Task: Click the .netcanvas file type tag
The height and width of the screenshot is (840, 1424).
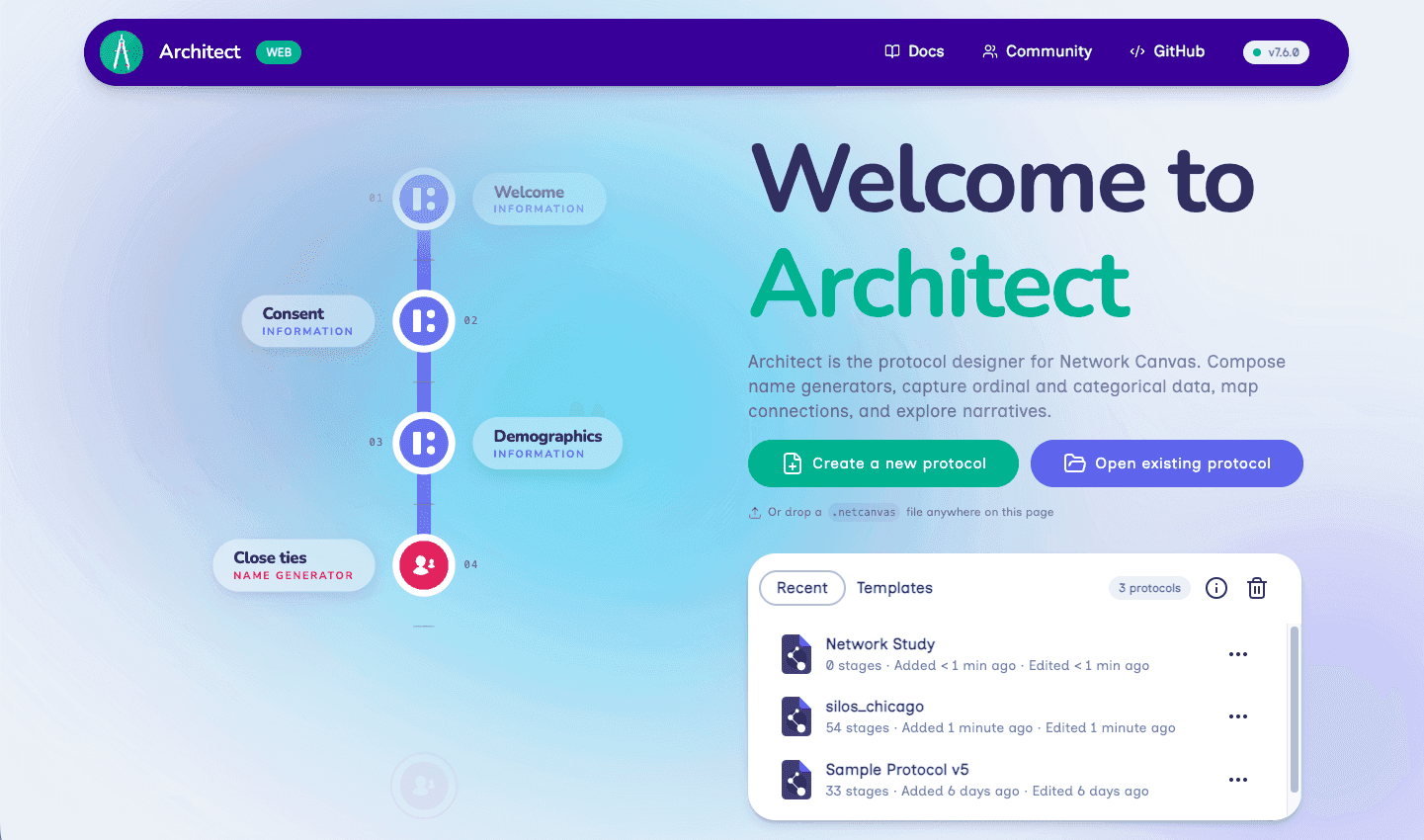Action: click(864, 512)
